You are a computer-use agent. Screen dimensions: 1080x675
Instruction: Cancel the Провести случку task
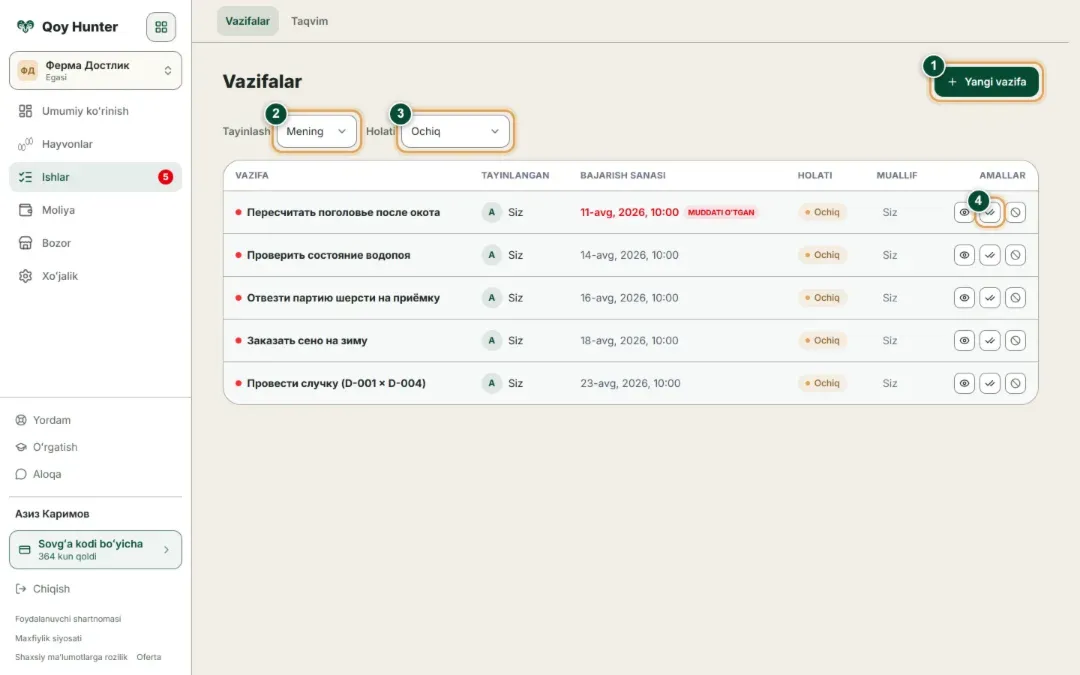click(1015, 383)
